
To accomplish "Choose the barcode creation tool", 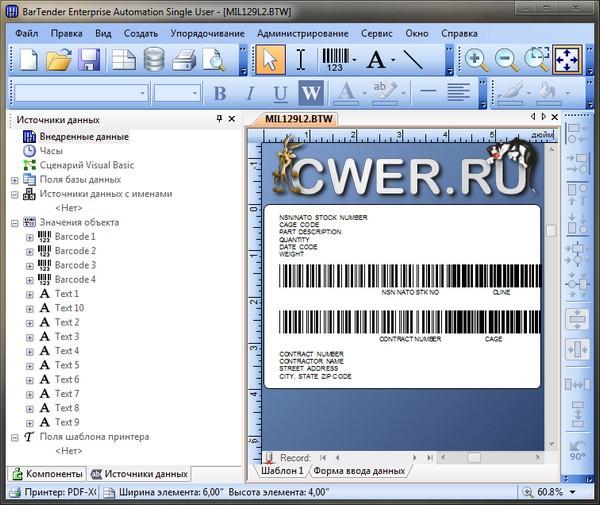I will tap(335, 60).
